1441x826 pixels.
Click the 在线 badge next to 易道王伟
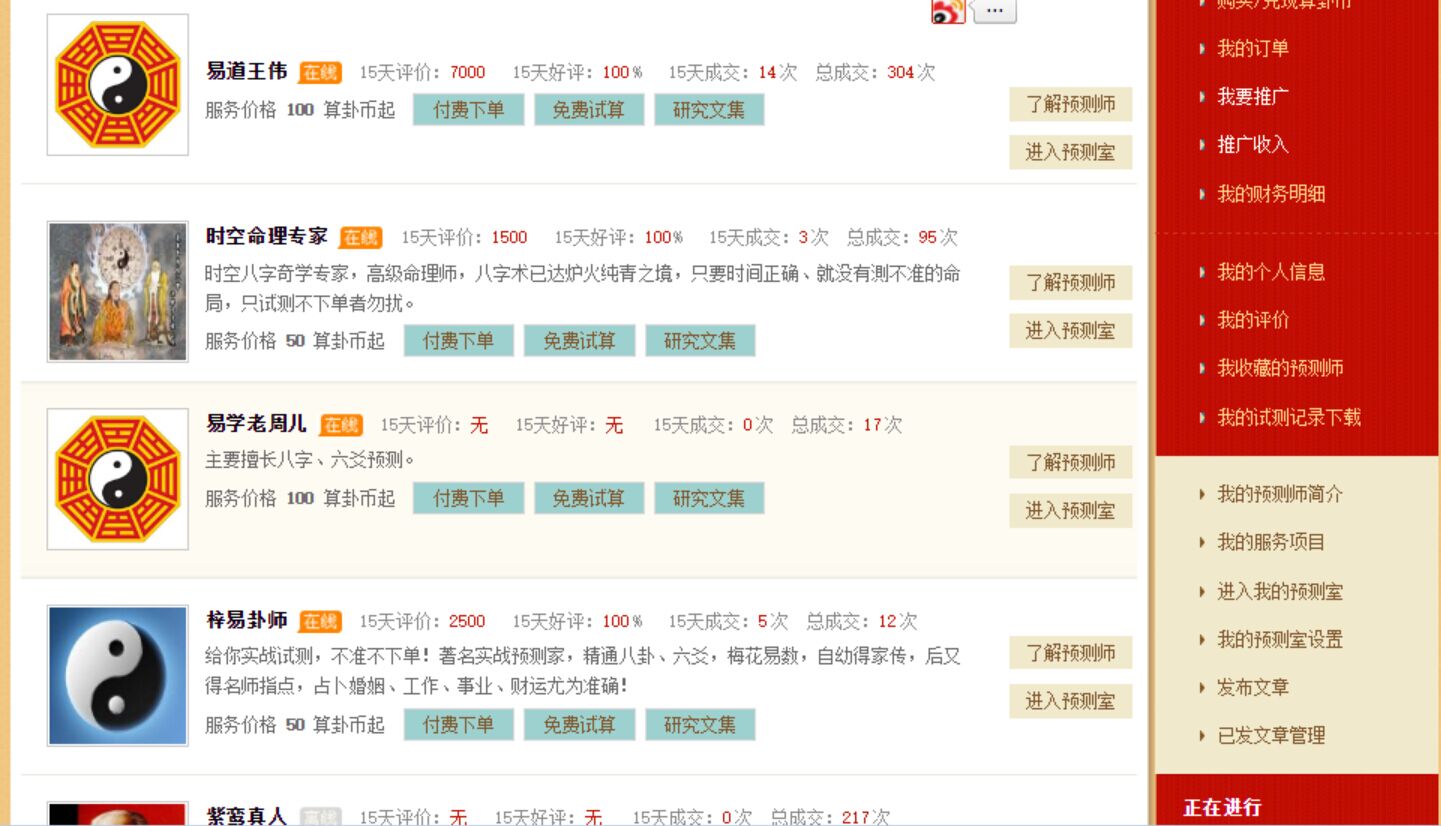point(320,73)
